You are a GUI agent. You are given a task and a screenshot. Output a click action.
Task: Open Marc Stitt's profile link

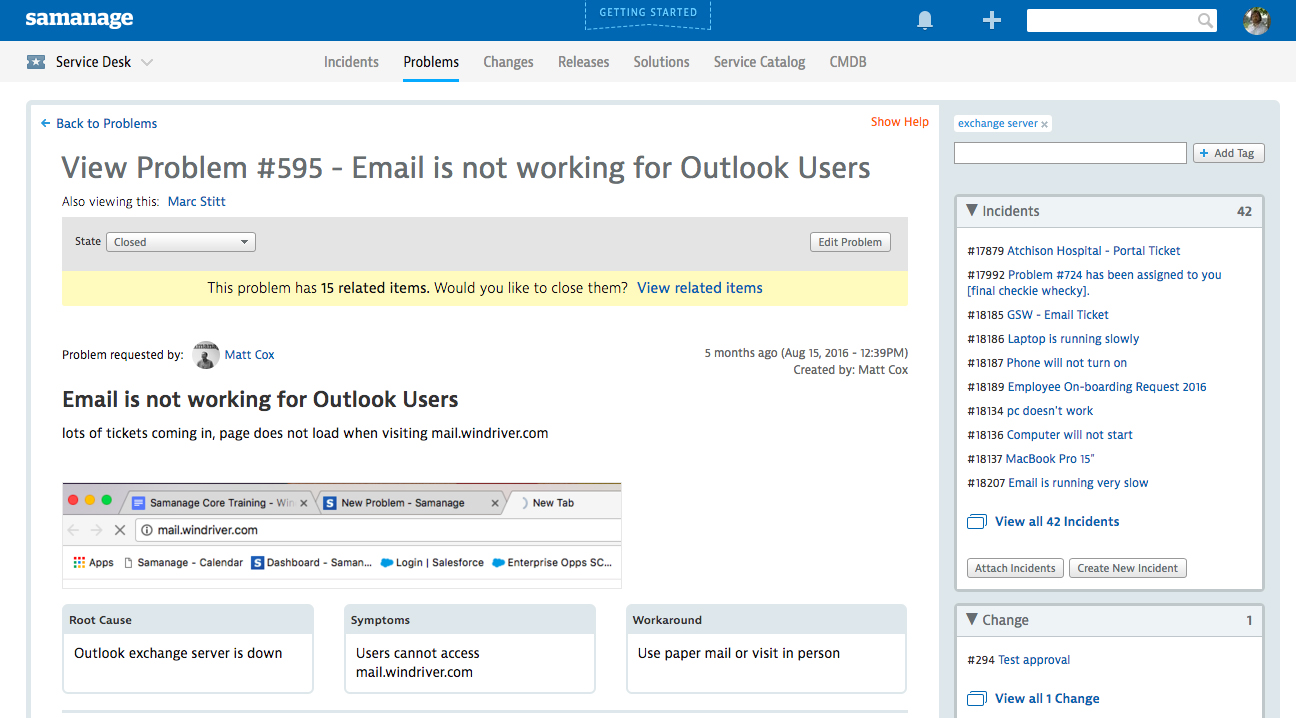click(x=197, y=202)
